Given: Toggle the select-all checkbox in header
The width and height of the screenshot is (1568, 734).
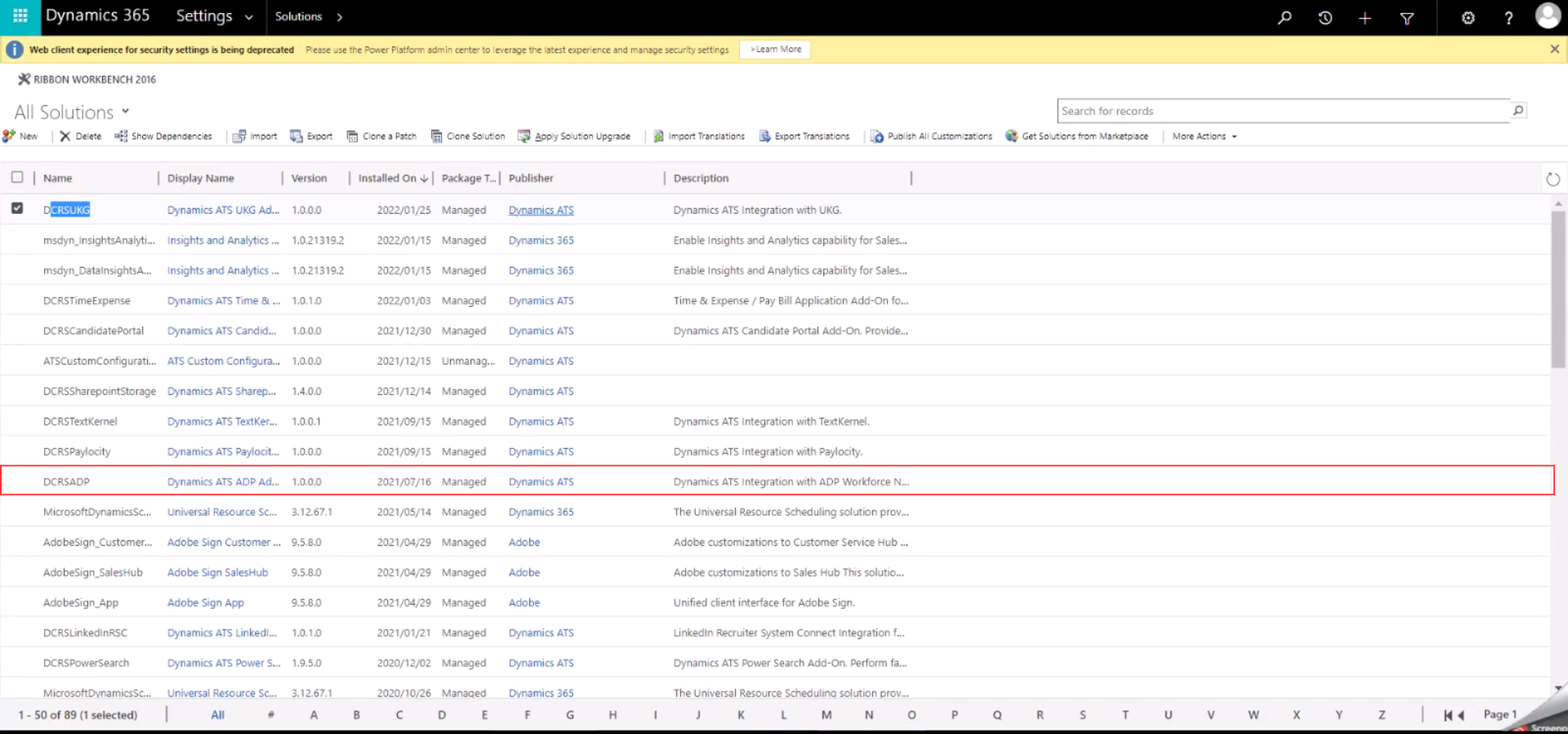Looking at the screenshot, I should 17,177.
